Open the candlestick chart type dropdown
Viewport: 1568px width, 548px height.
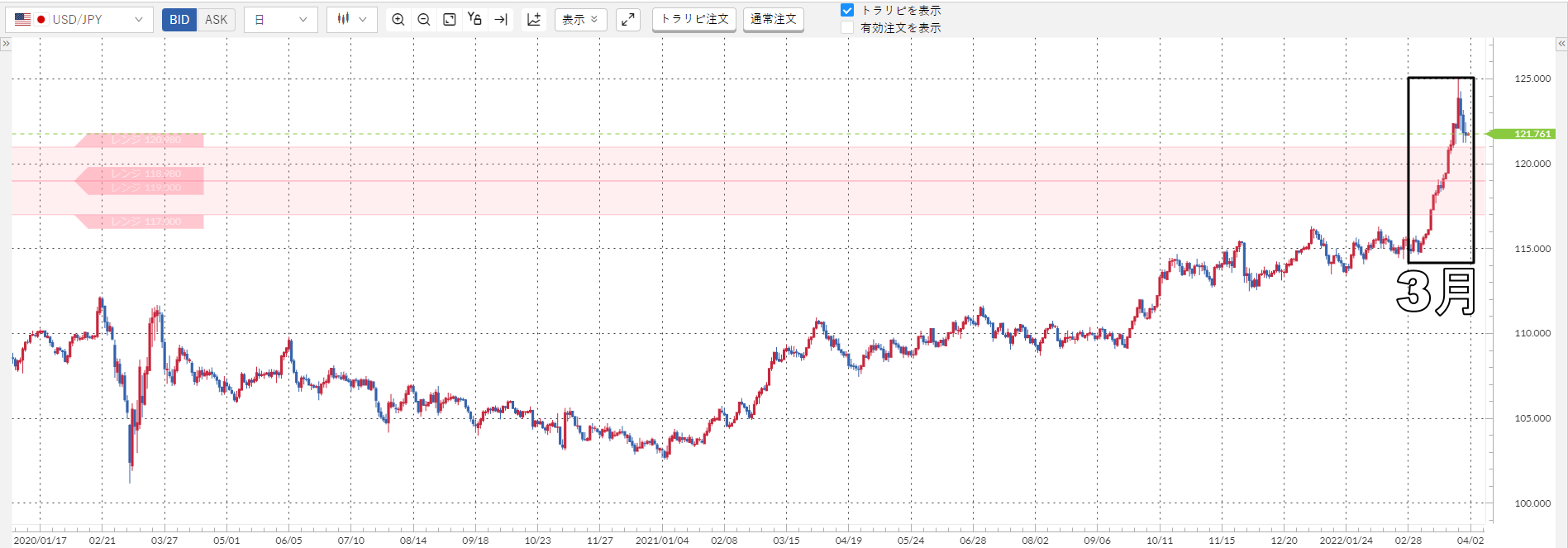tap(352, 19)
